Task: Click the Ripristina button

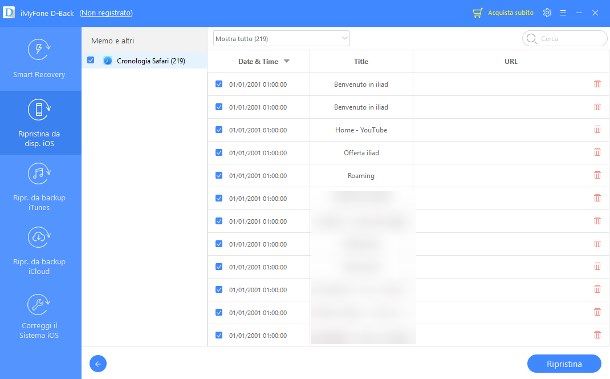Action: click(x=564, y=364)
